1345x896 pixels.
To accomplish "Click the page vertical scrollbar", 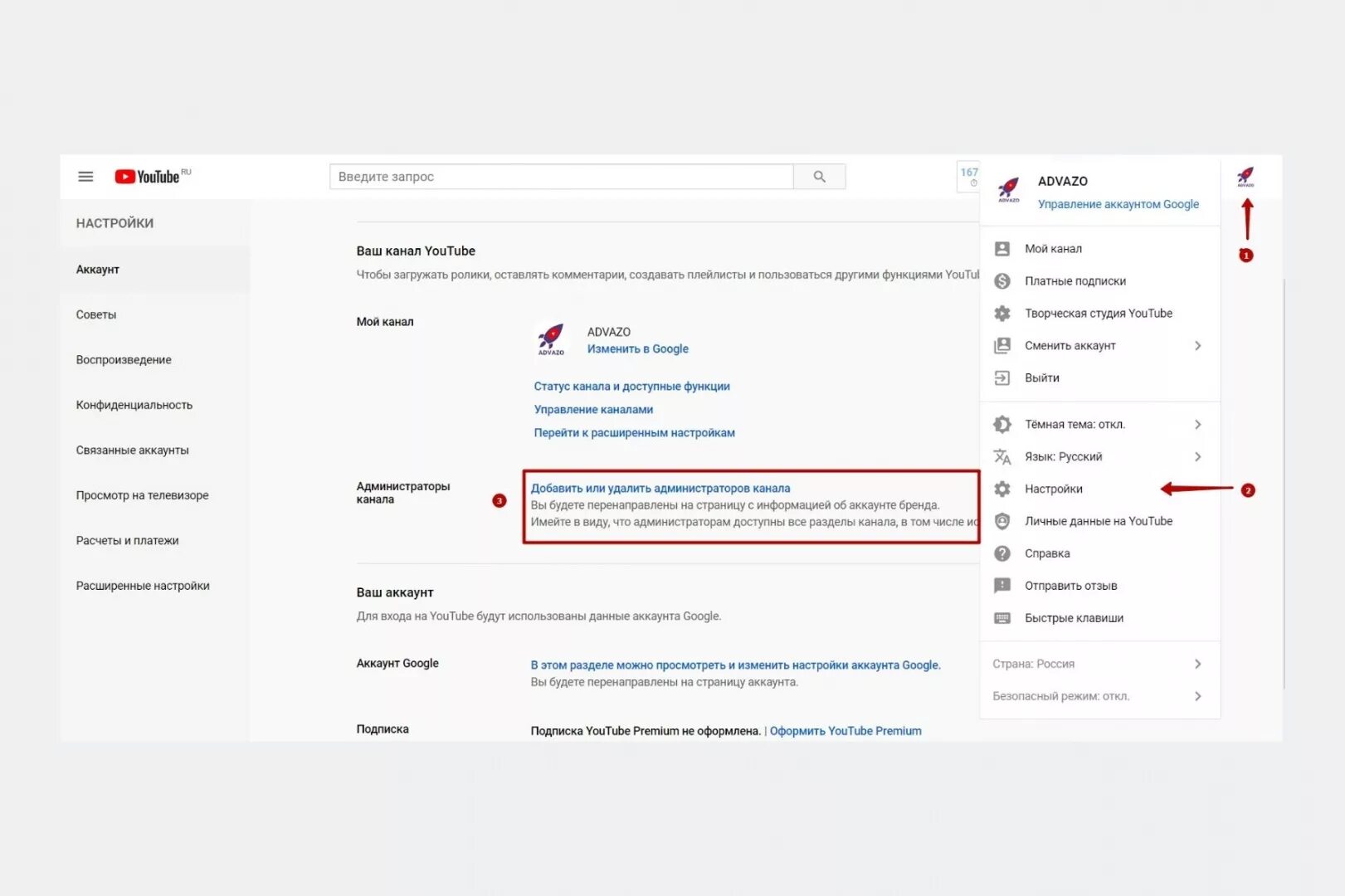I will (x=1284, y=484).
